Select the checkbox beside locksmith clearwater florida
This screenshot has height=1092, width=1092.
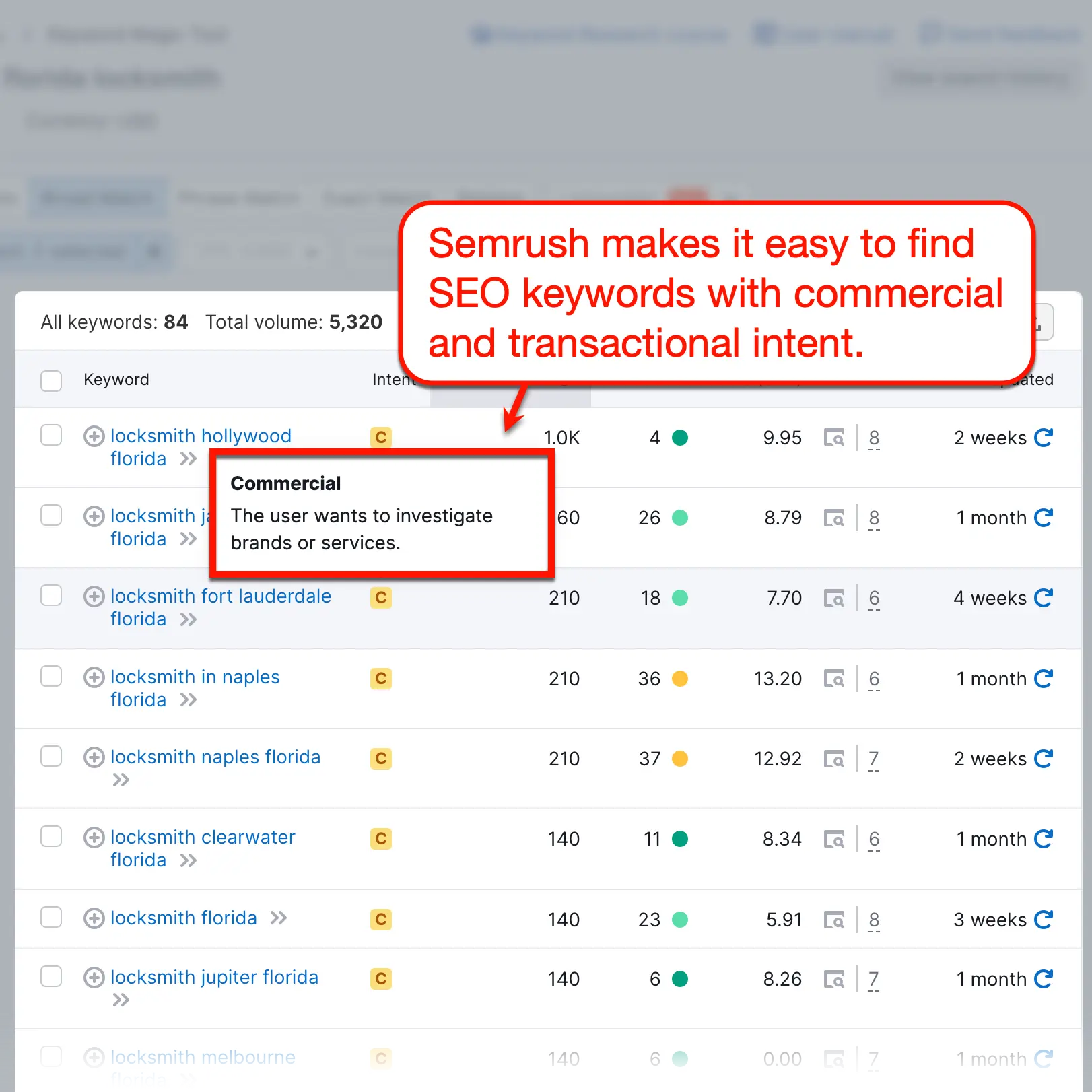pyautogui.click(x=51, y=836)
